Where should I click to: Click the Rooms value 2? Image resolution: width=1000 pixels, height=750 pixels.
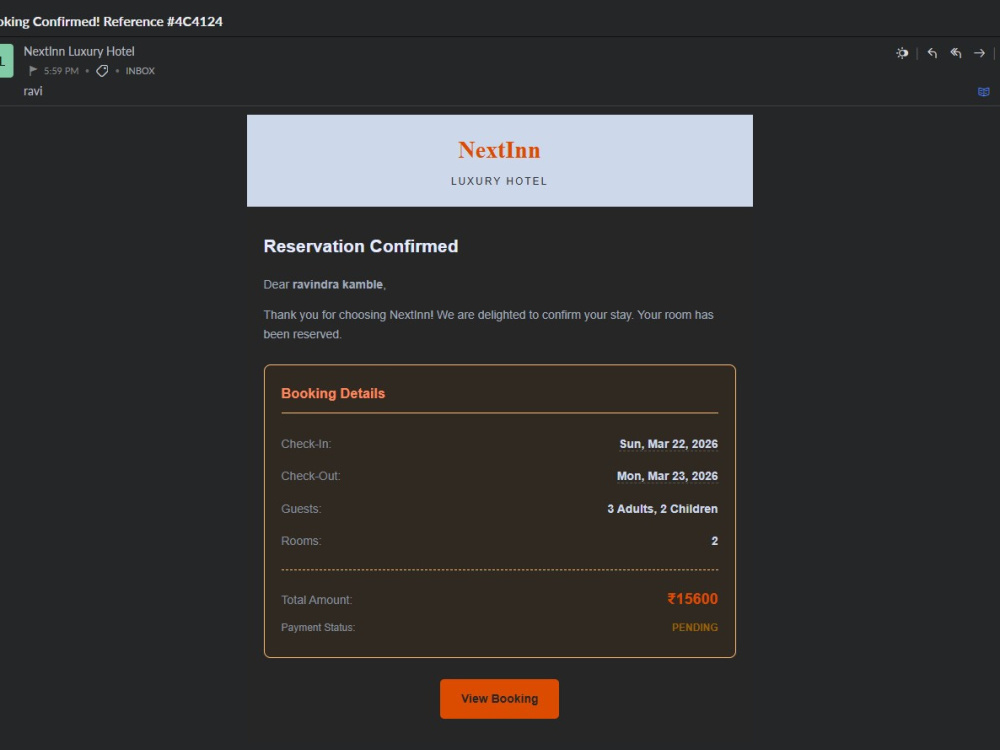714,541
